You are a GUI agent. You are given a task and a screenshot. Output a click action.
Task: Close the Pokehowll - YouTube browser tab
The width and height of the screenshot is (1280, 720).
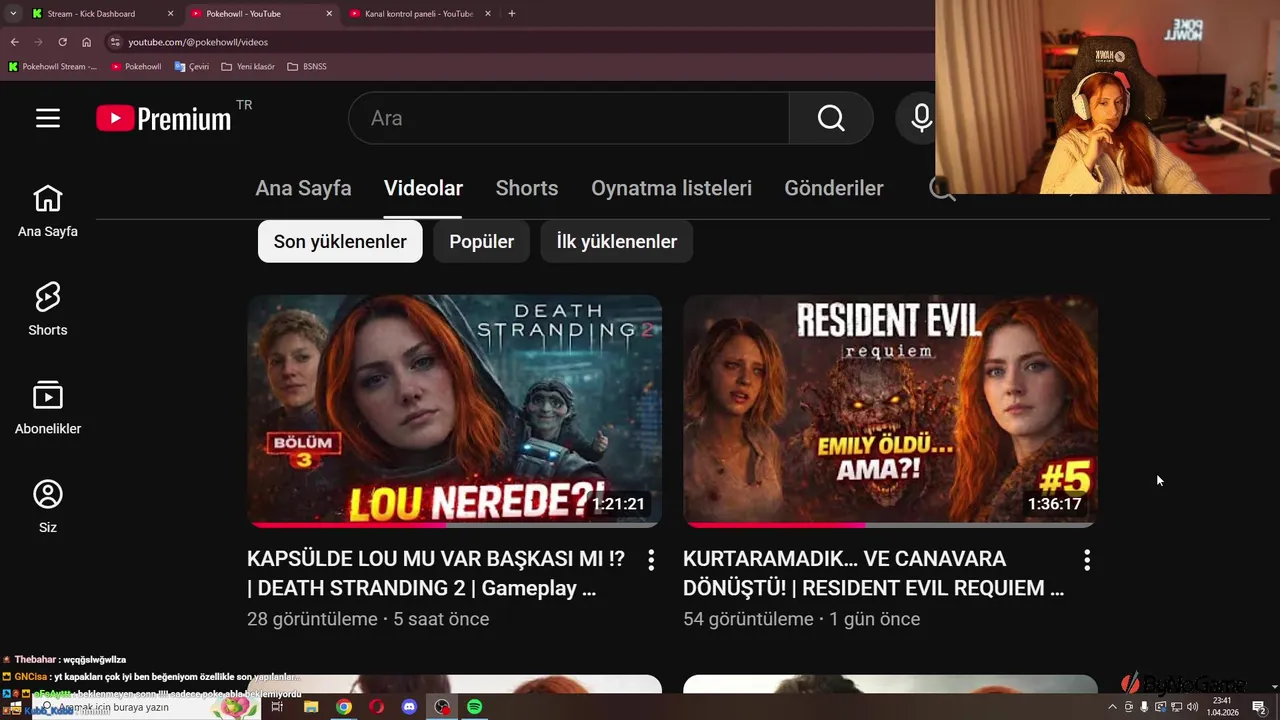pos(329,14)
